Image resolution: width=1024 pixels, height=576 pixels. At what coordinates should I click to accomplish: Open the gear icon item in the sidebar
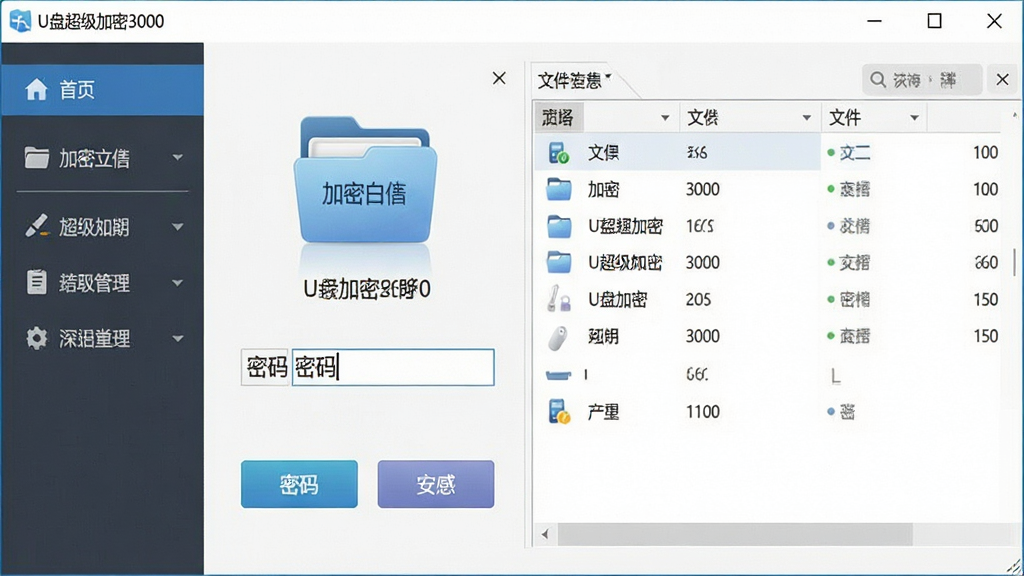click(x=37, y=338)
